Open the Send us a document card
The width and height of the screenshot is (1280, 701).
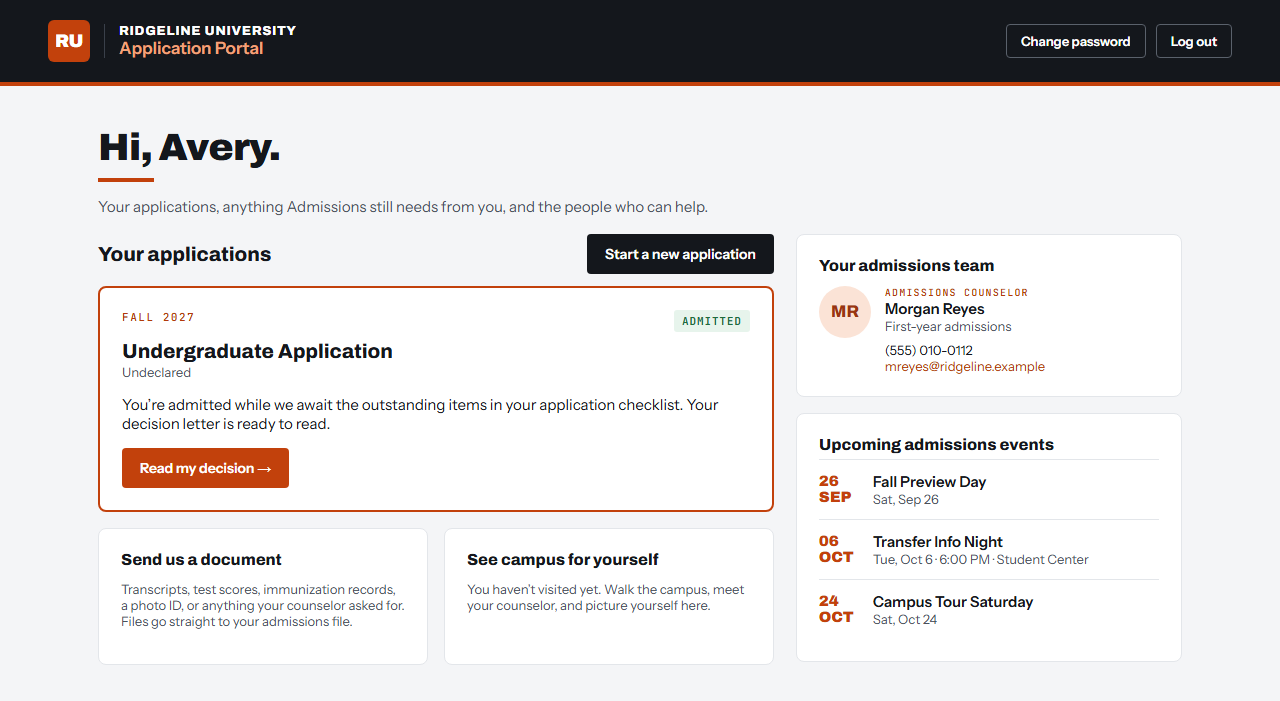point(263,596)
